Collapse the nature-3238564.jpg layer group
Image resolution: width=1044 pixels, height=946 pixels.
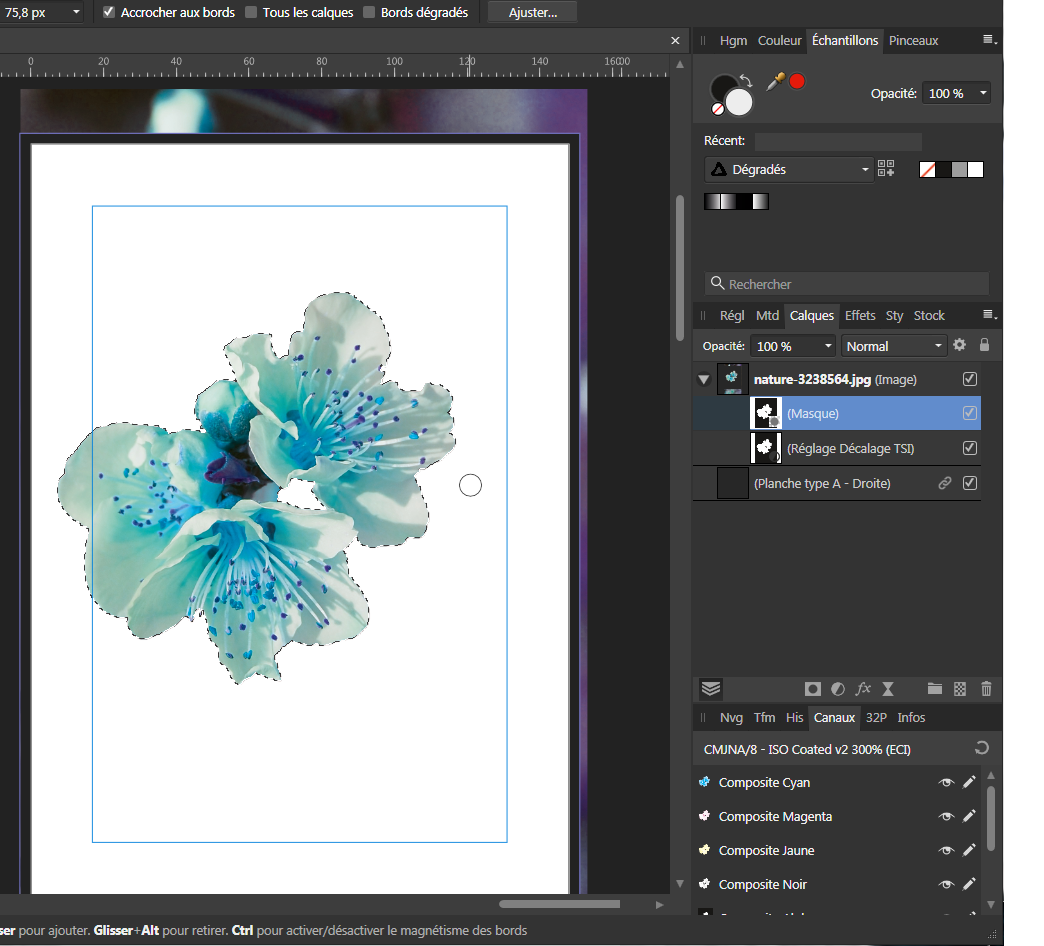pyautogui.click(x=704, y=379)
